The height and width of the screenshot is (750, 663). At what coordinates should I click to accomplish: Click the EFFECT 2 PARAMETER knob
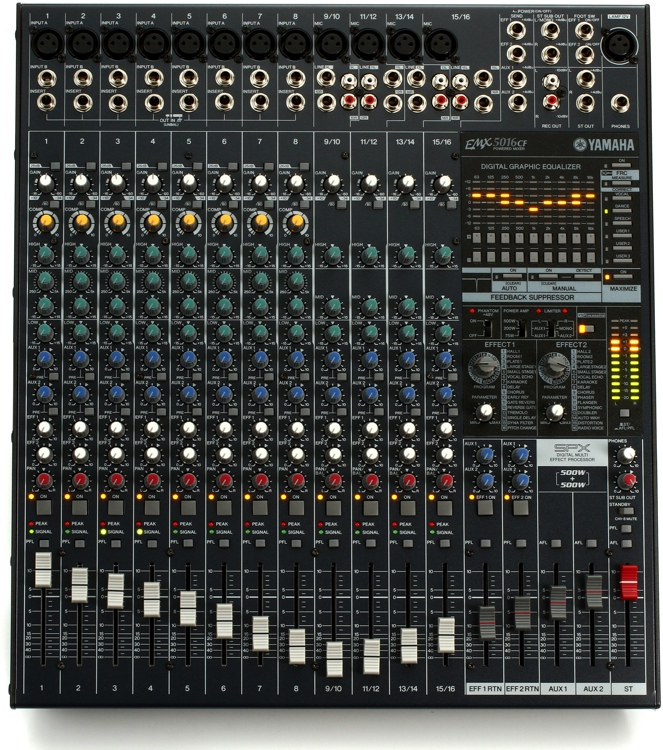555,411
